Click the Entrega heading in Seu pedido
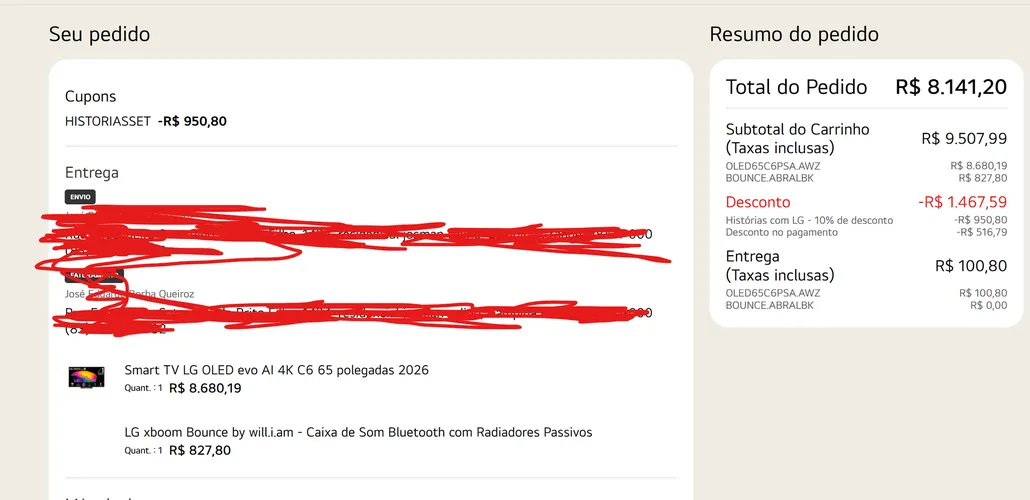 click(92, 173)
